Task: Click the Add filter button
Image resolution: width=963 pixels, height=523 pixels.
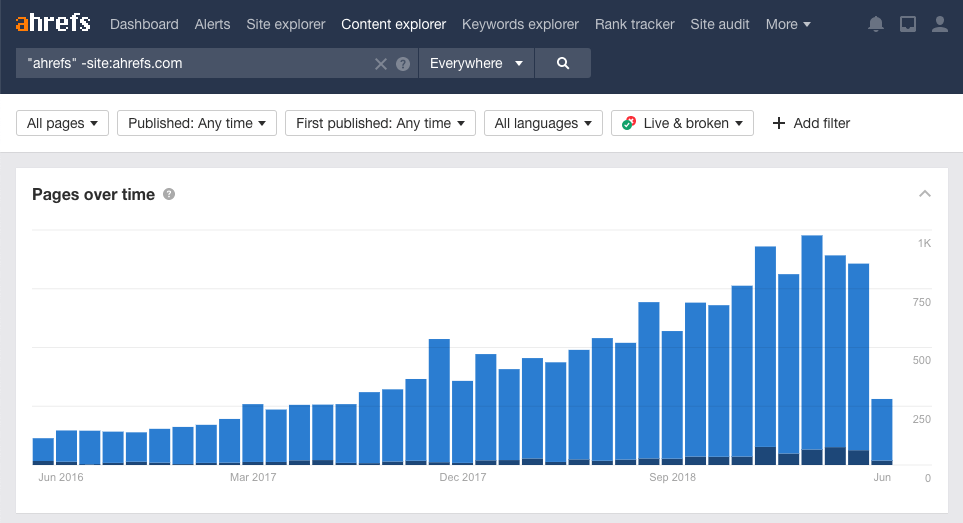Action: [x=811, y=123]
